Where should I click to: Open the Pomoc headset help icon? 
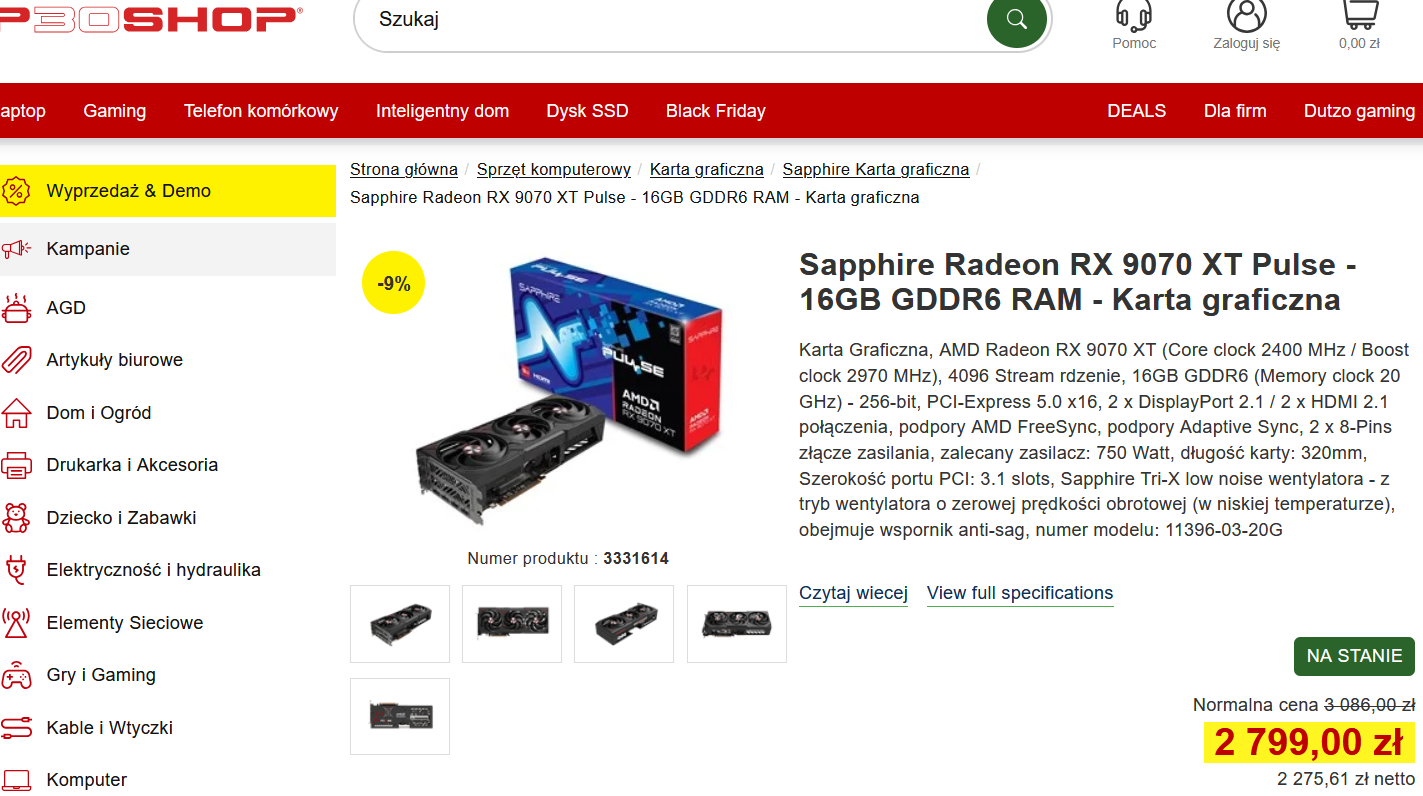pyautogui.click(x=1133, y=14)
